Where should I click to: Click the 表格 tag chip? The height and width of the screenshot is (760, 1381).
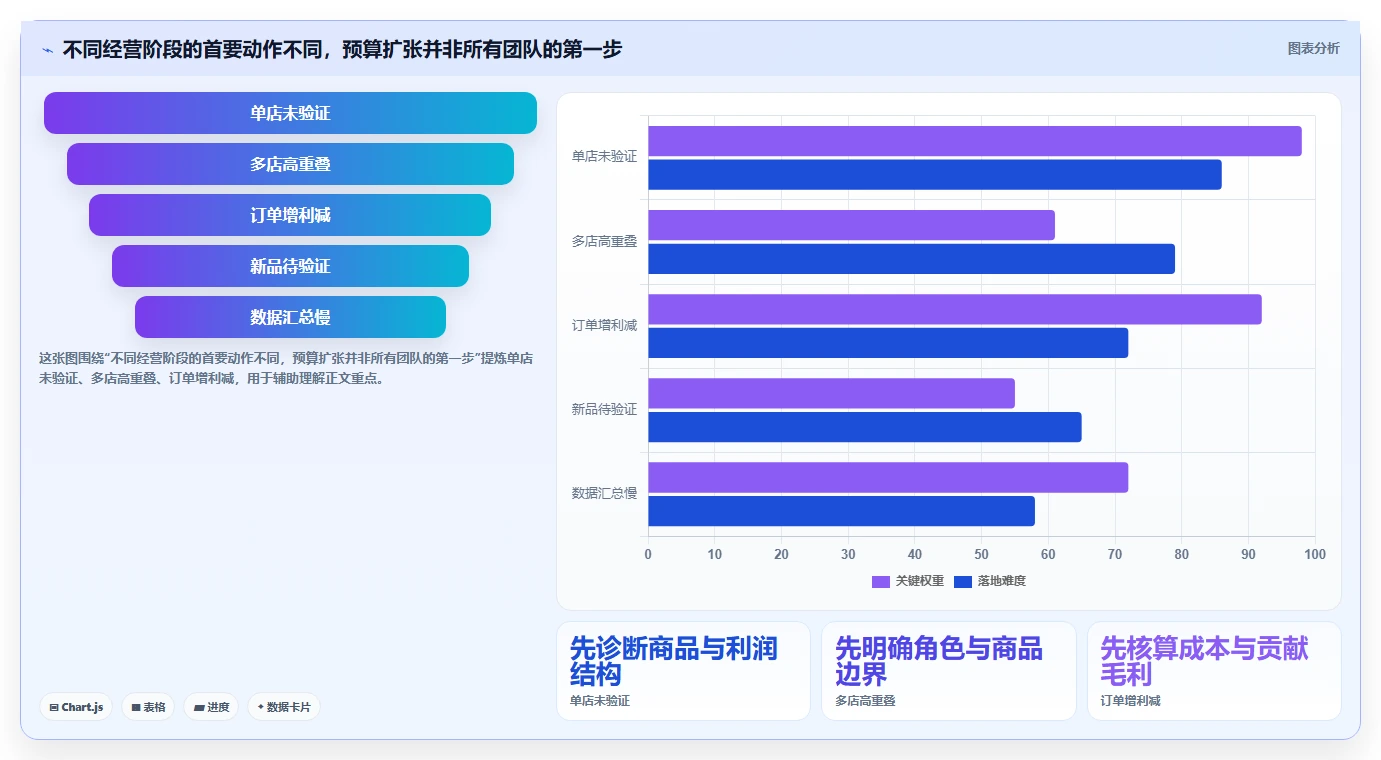[148, 707]
